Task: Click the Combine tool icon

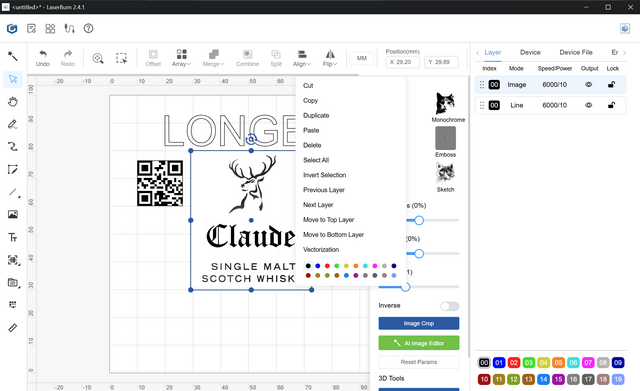Action: pos(247,58)
